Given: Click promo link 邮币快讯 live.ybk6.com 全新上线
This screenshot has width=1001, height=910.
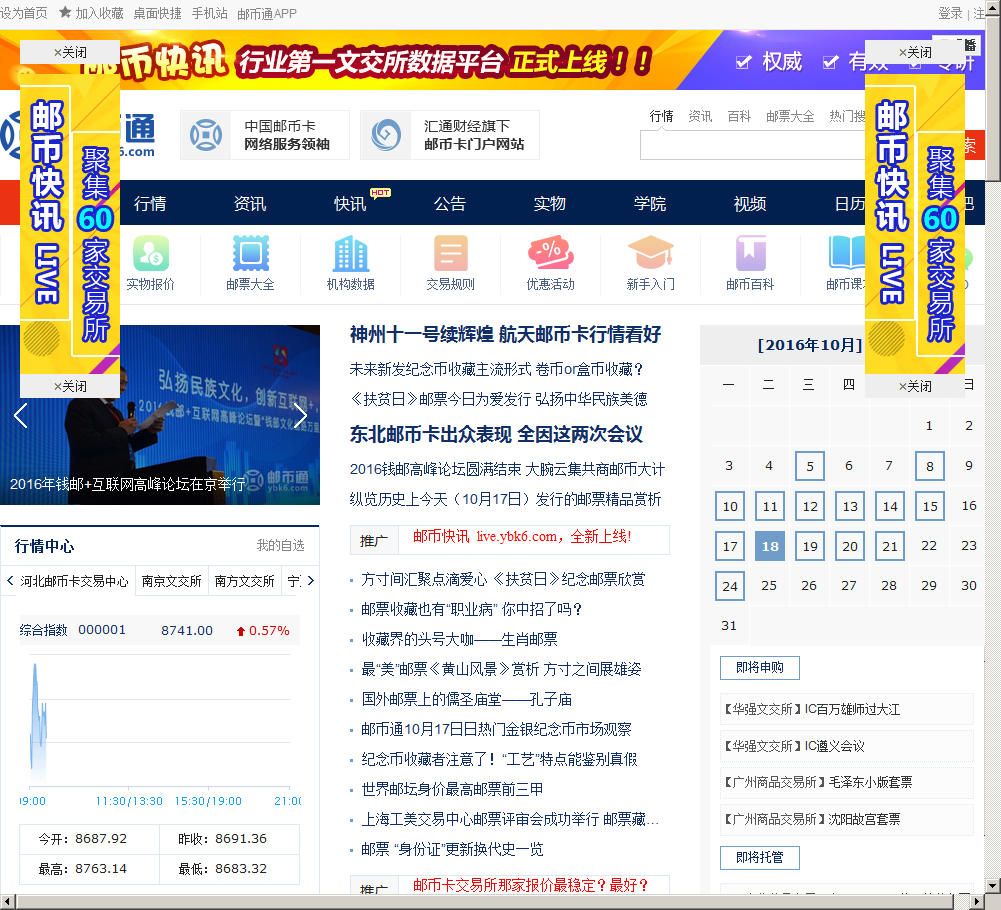Looking at the screenshot, I should (522, 536).
